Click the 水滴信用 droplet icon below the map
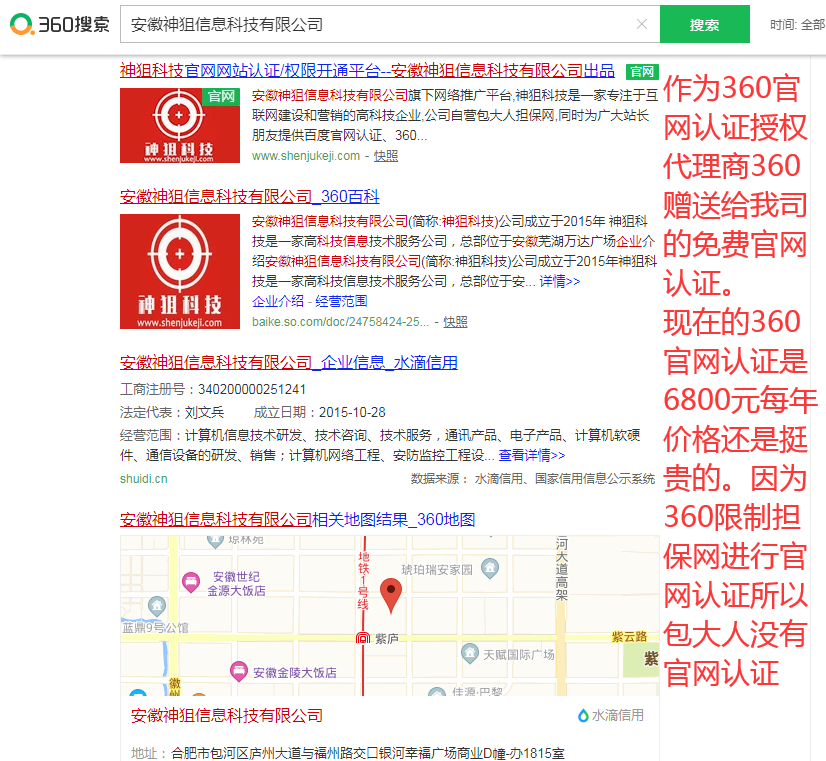This screenshot has width=826, height=761. click(x=583, y=715)
